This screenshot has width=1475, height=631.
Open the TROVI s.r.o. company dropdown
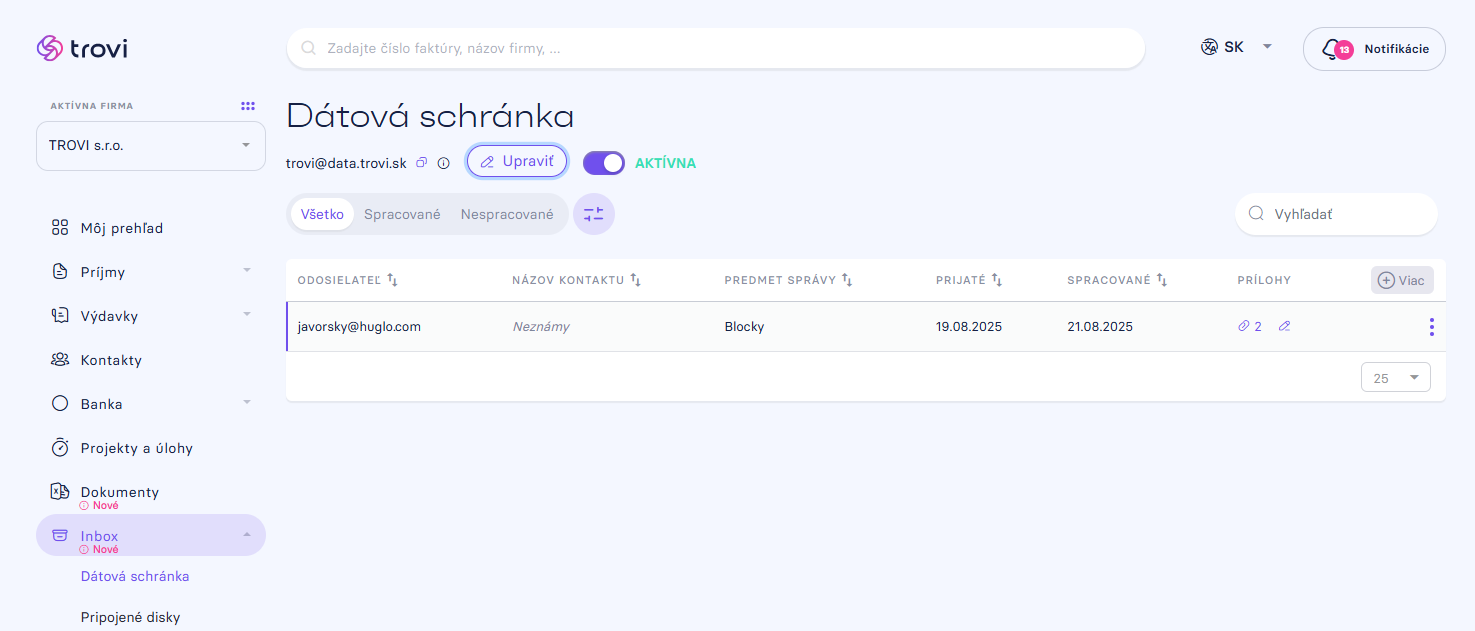[x=151, y=146]
